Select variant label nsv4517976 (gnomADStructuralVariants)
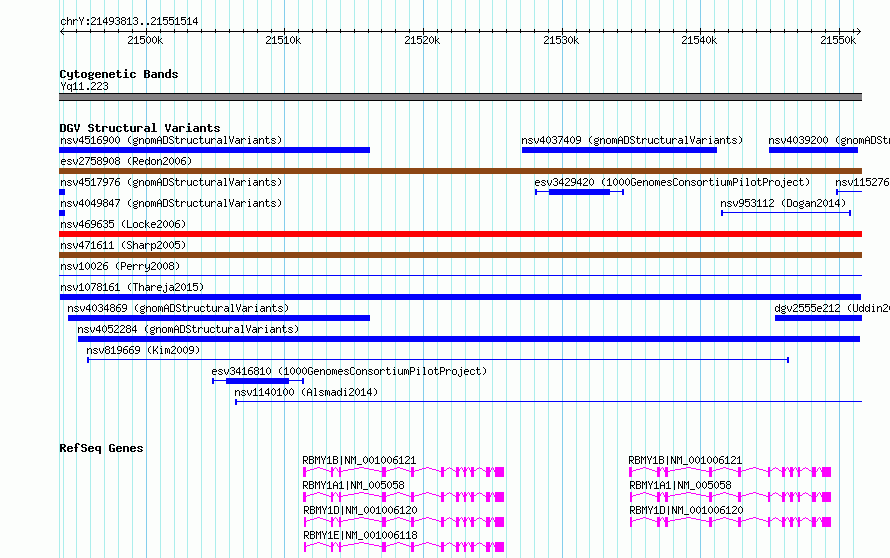890x558 pixels. coord(171,182)
